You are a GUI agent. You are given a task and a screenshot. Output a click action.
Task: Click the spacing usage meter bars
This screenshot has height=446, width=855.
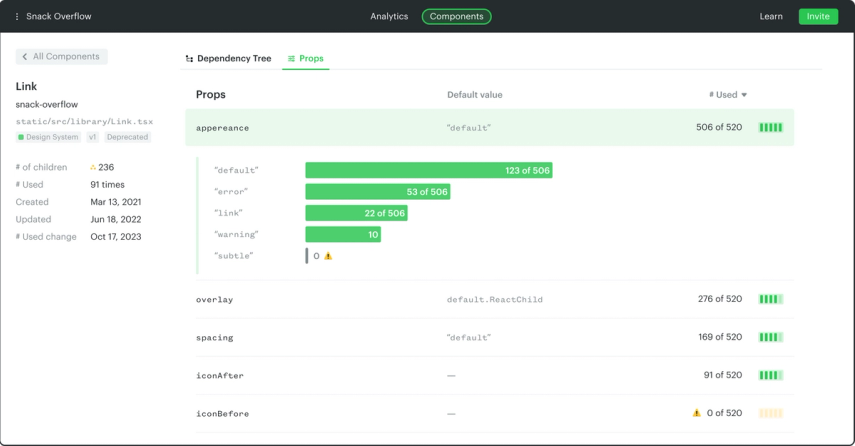771,337
